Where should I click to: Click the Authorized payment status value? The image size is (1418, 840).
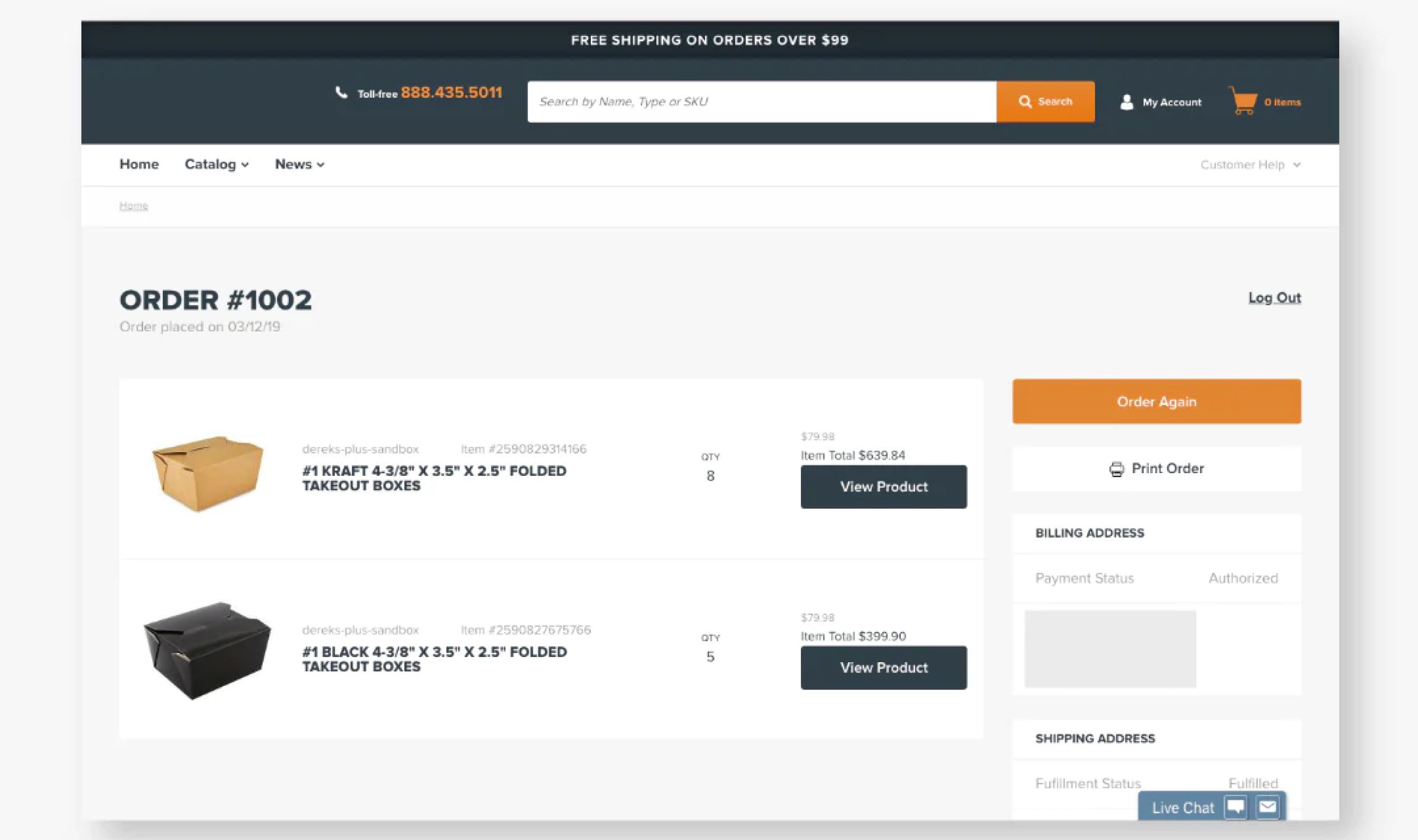coord(1243,578)
